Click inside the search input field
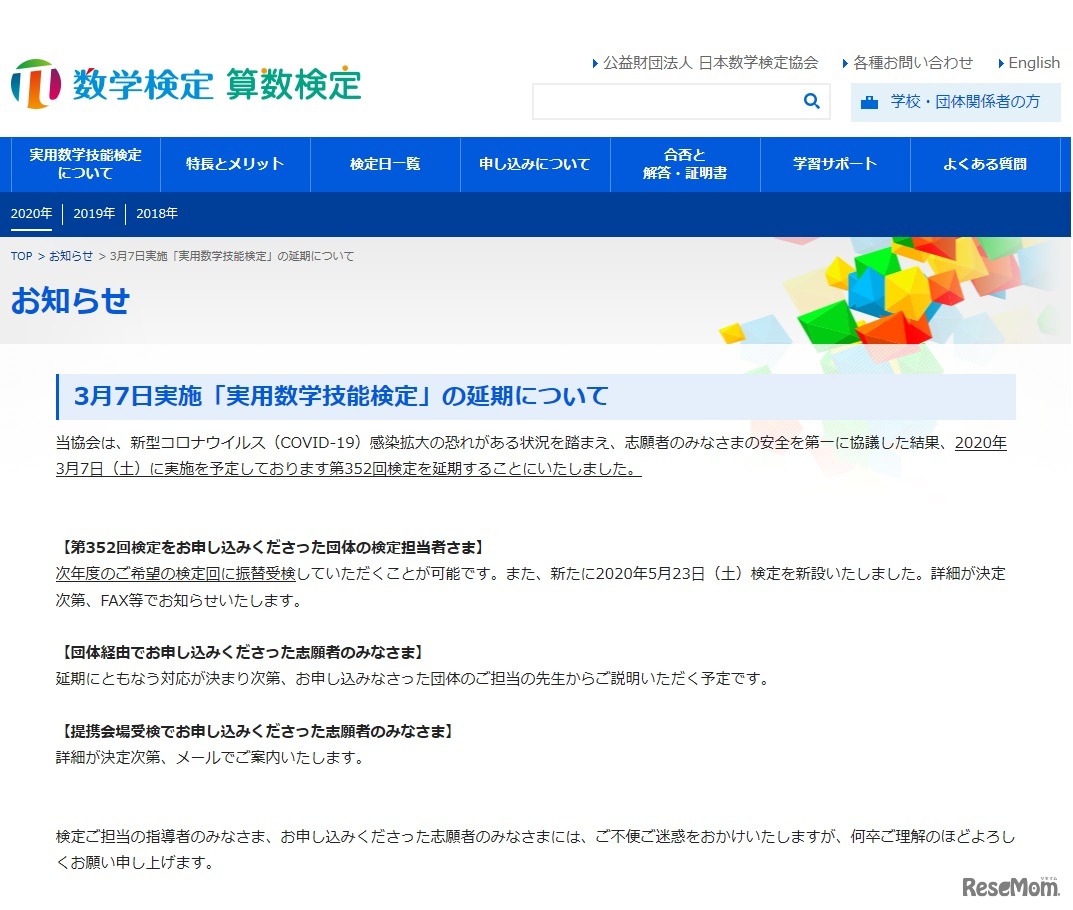 pyautogui.click(x=660, y=101)
